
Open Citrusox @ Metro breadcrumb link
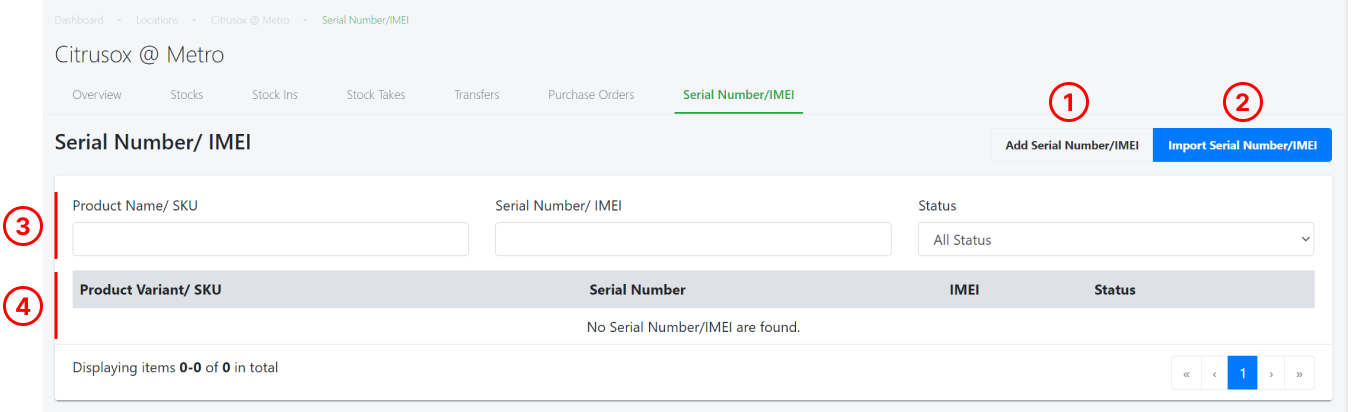pyautogui.click(x=250, y=20)
